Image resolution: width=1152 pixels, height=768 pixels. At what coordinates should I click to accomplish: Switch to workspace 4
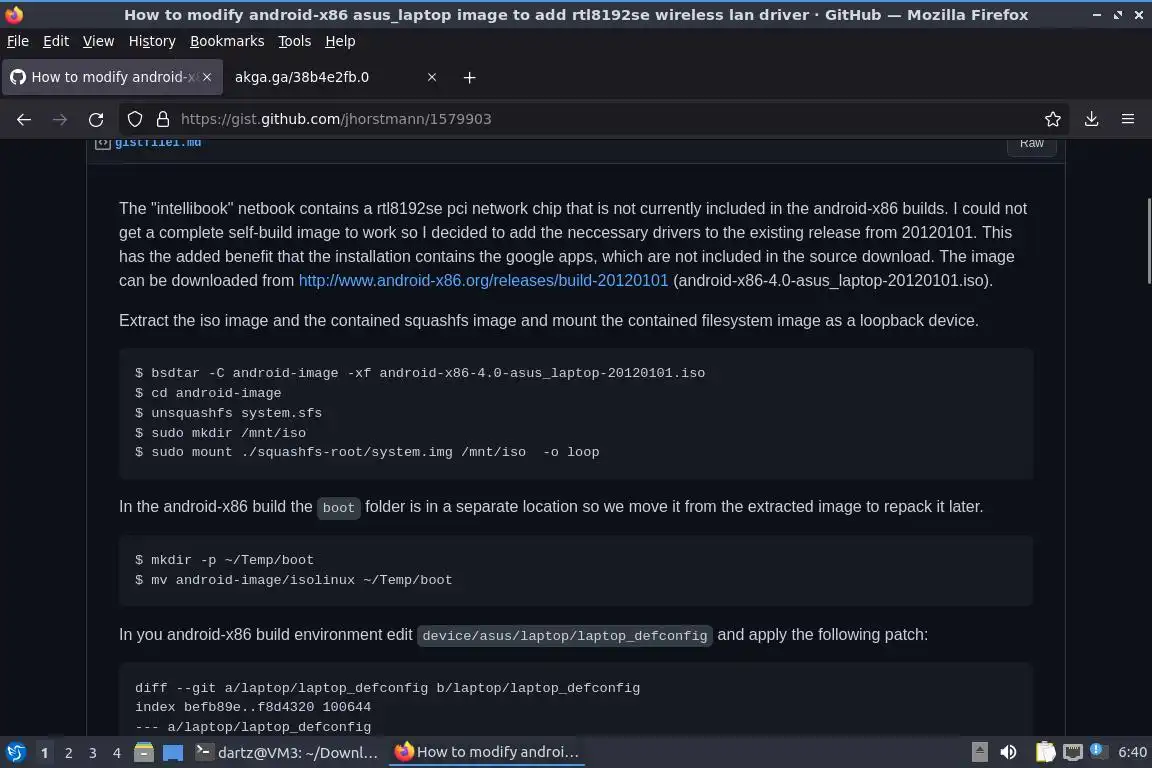point(116,753)
